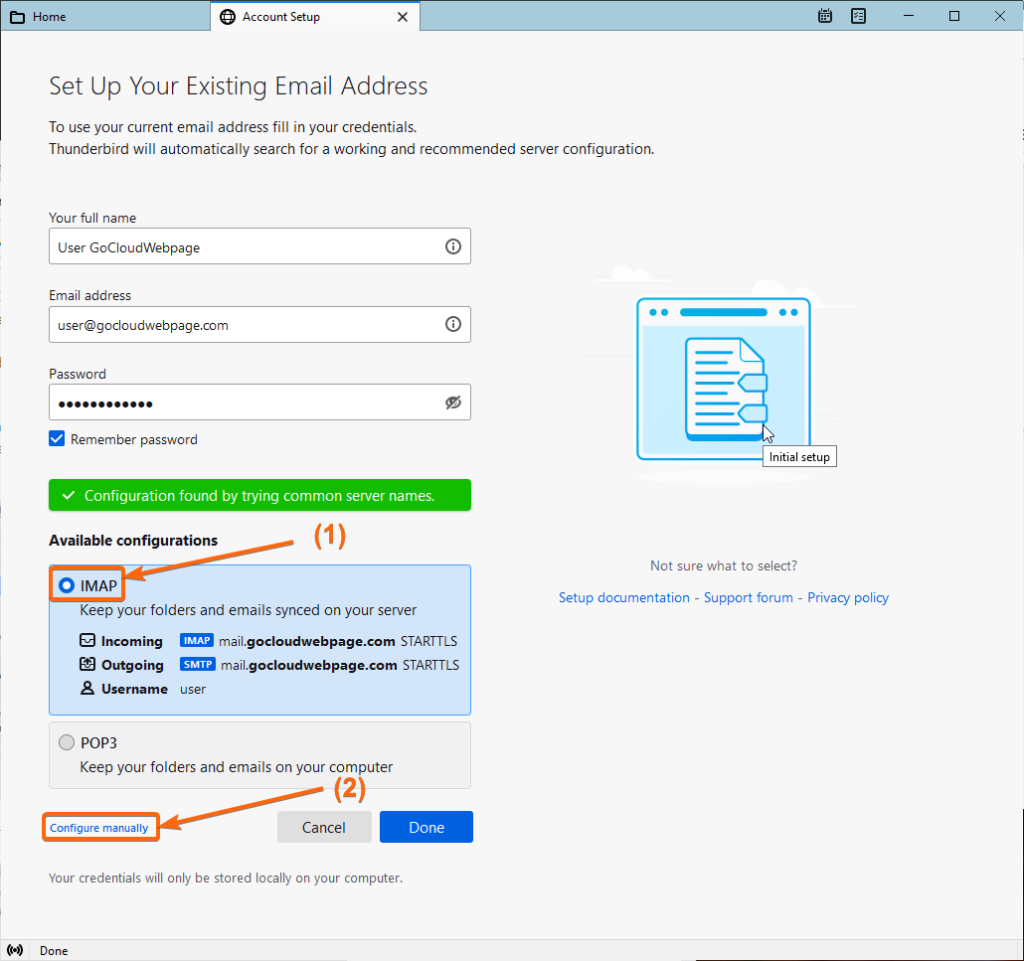The height and width of the screenshot is (961, 1024).
Task: Select the IMAP radio button
Action: pyautogui.click(x=66, y=584)
